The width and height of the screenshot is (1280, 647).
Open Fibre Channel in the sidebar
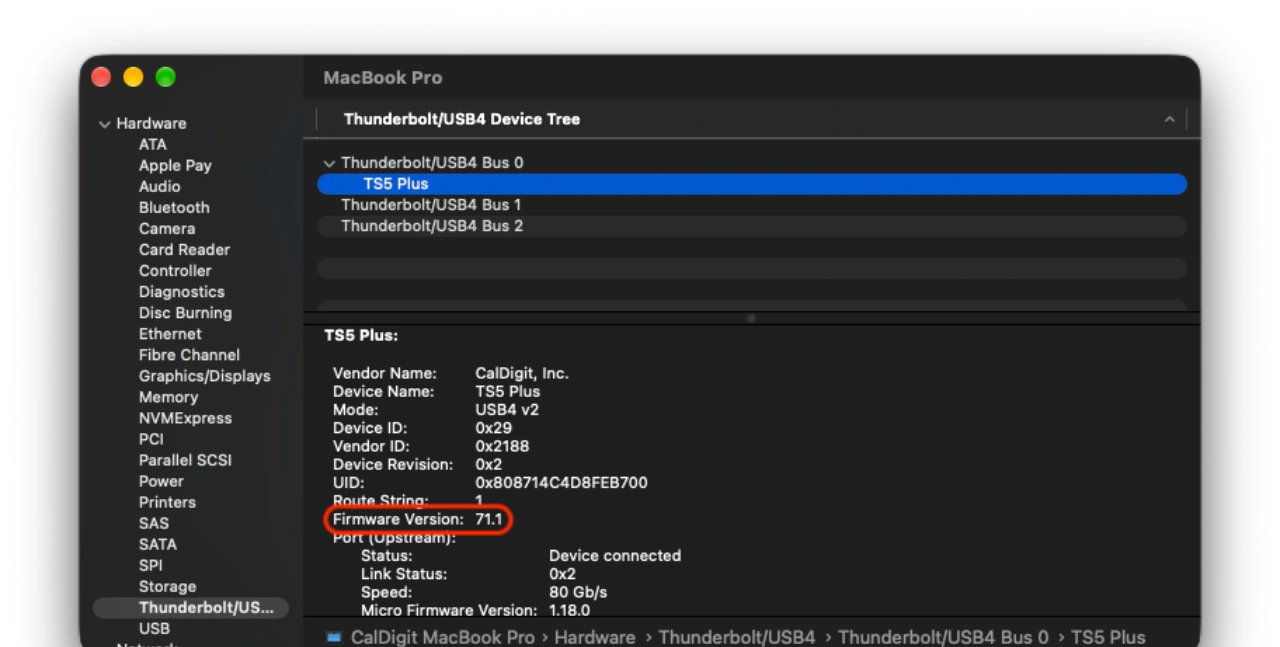pyautogui.click(x=189, y=354)
